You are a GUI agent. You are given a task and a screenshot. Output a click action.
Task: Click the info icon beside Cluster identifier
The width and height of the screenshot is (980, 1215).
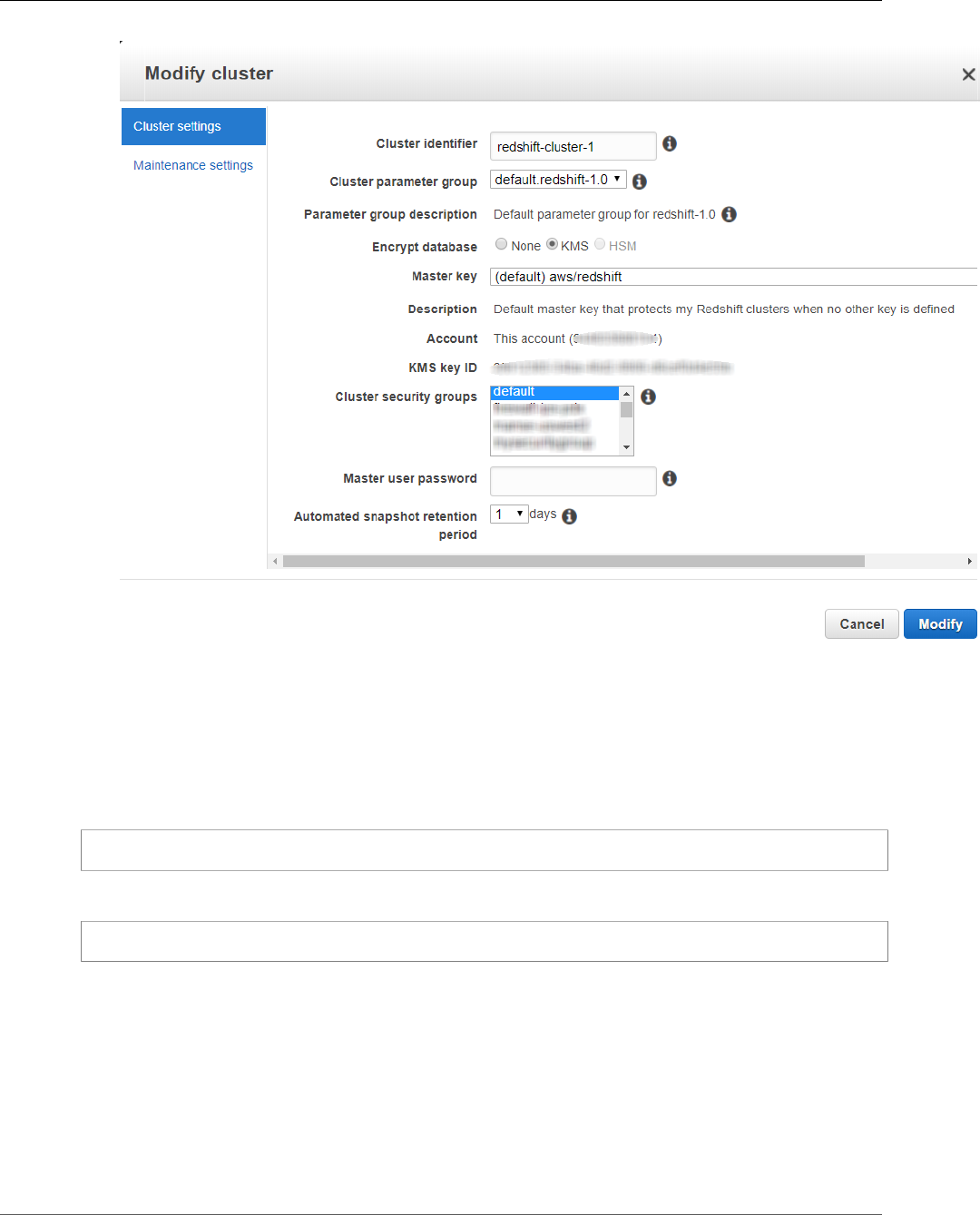670,143
